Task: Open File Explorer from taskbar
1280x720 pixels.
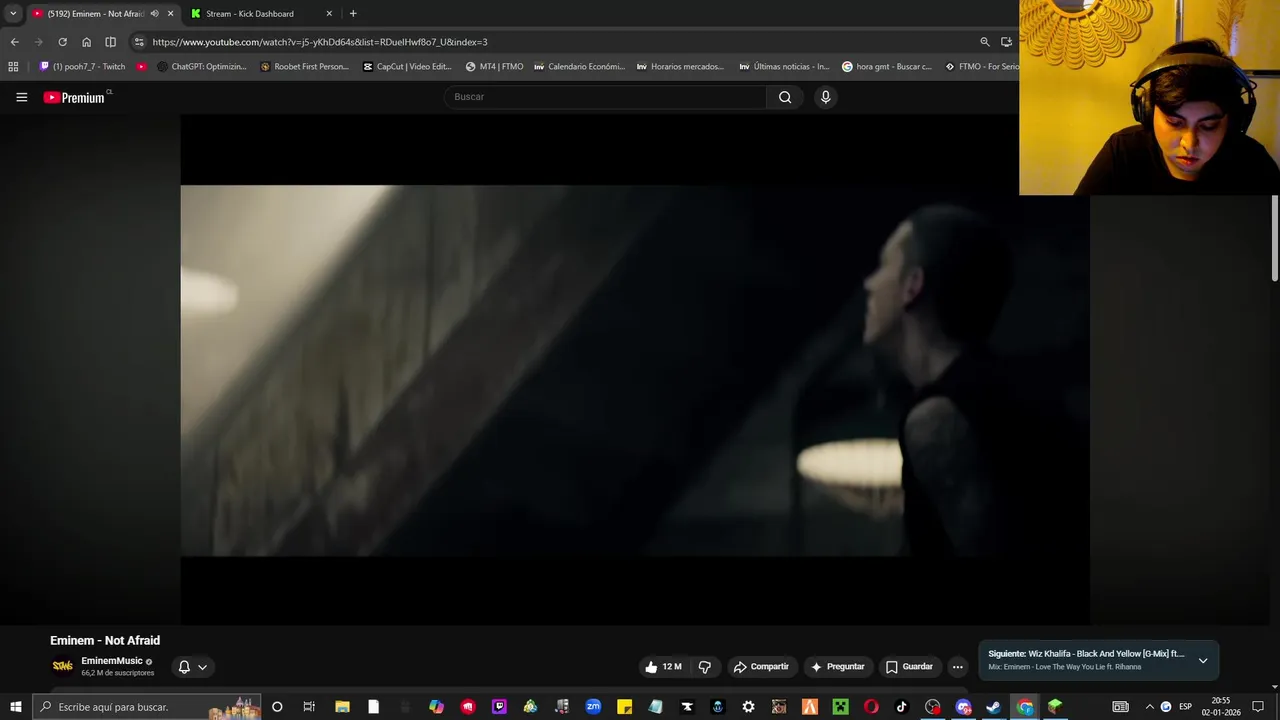Action: pos(342,707)
